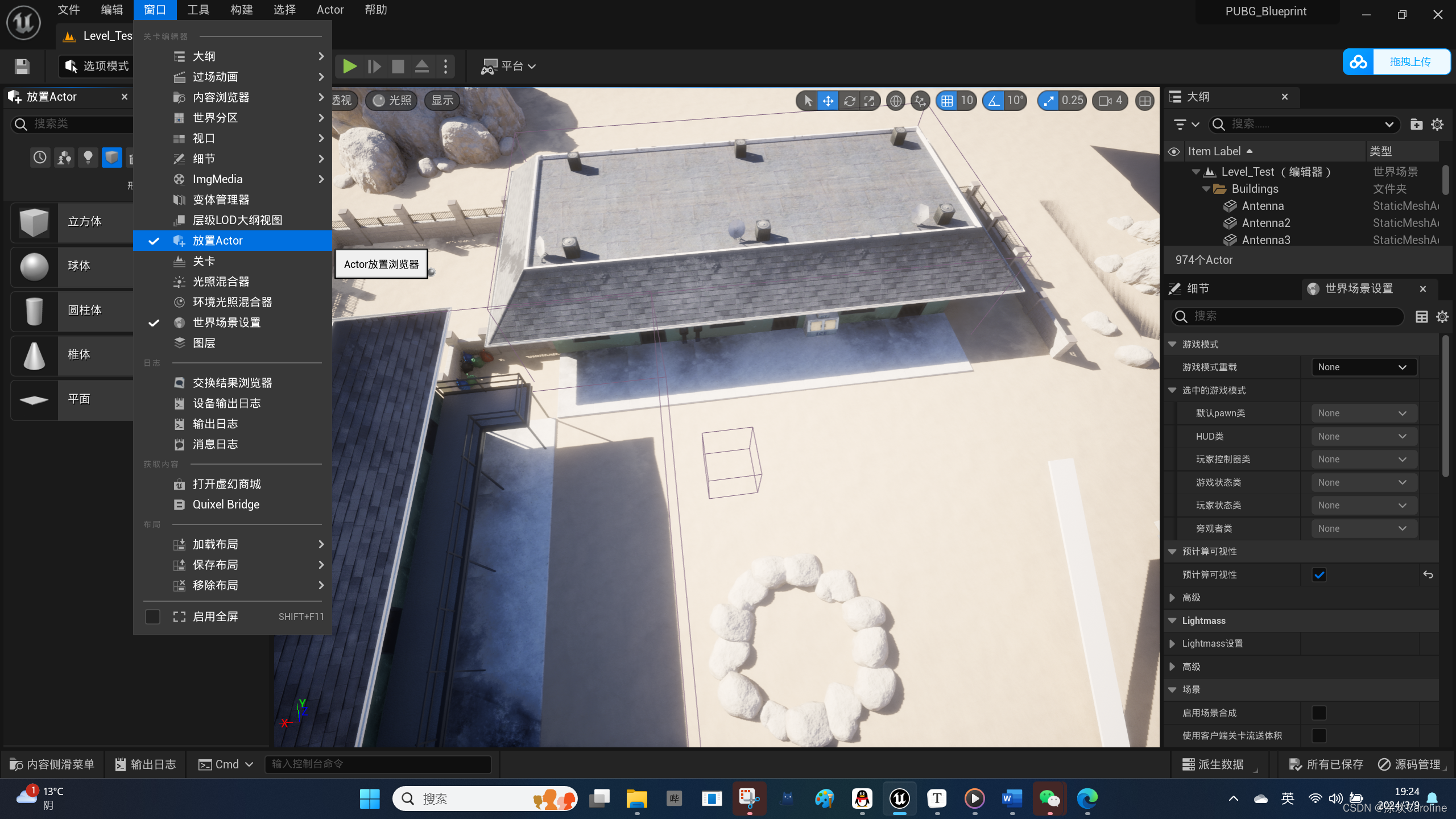Uncheck the 预计算可视性 checkbox
This screenshot has height=819, width=1456.
[1319, 575]
